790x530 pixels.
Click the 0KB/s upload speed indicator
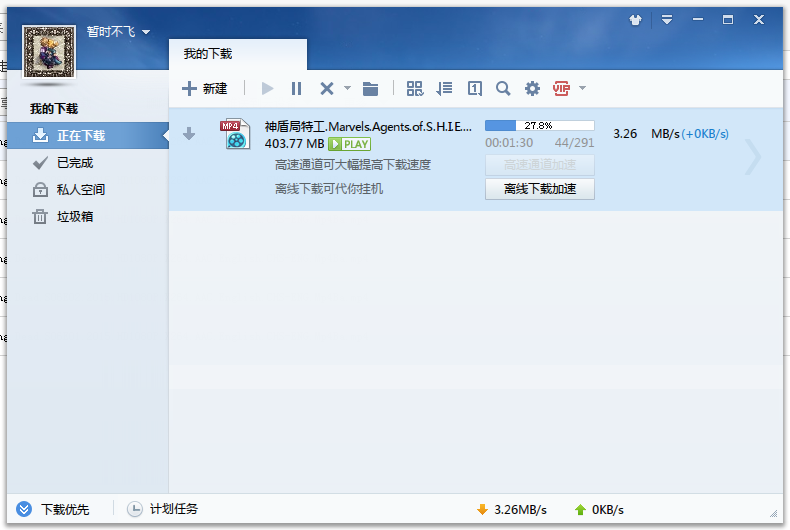(600, 510)
